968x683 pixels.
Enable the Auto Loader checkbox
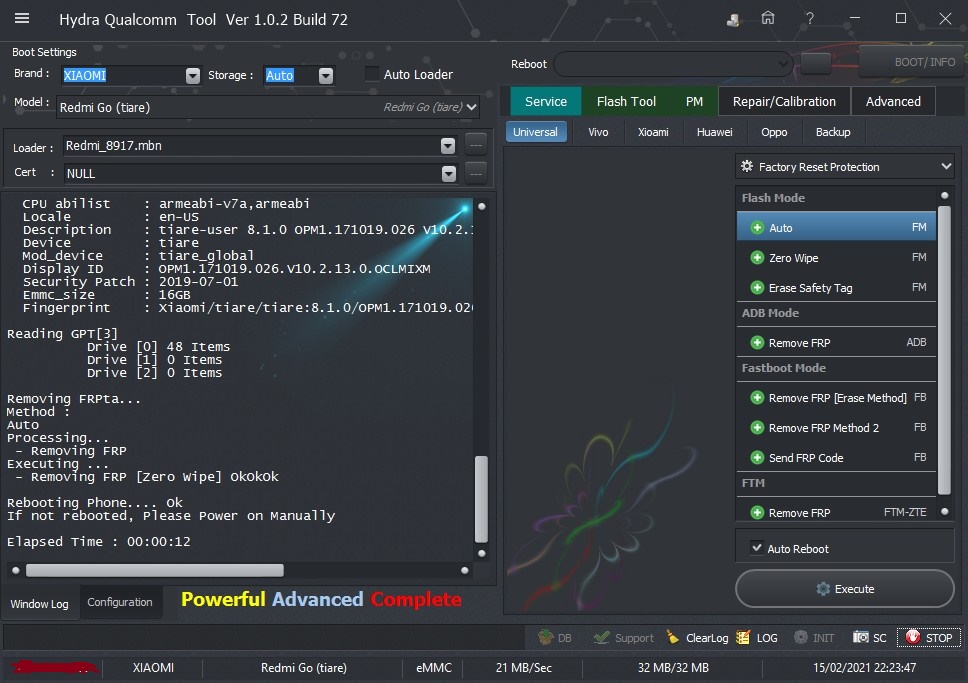pyautogui.click(x=372, y=74)
